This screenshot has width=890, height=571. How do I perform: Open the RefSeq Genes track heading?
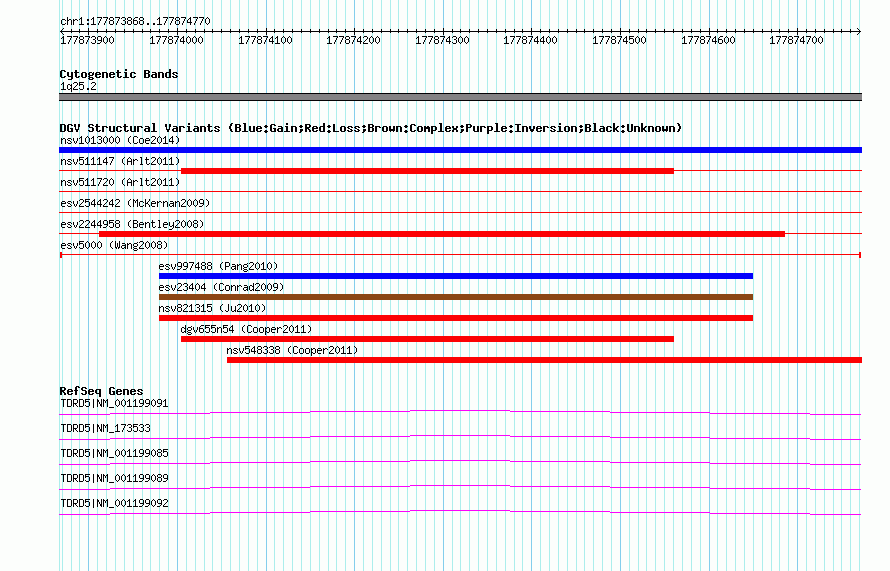pyautogui.click(x=101, y=391)
